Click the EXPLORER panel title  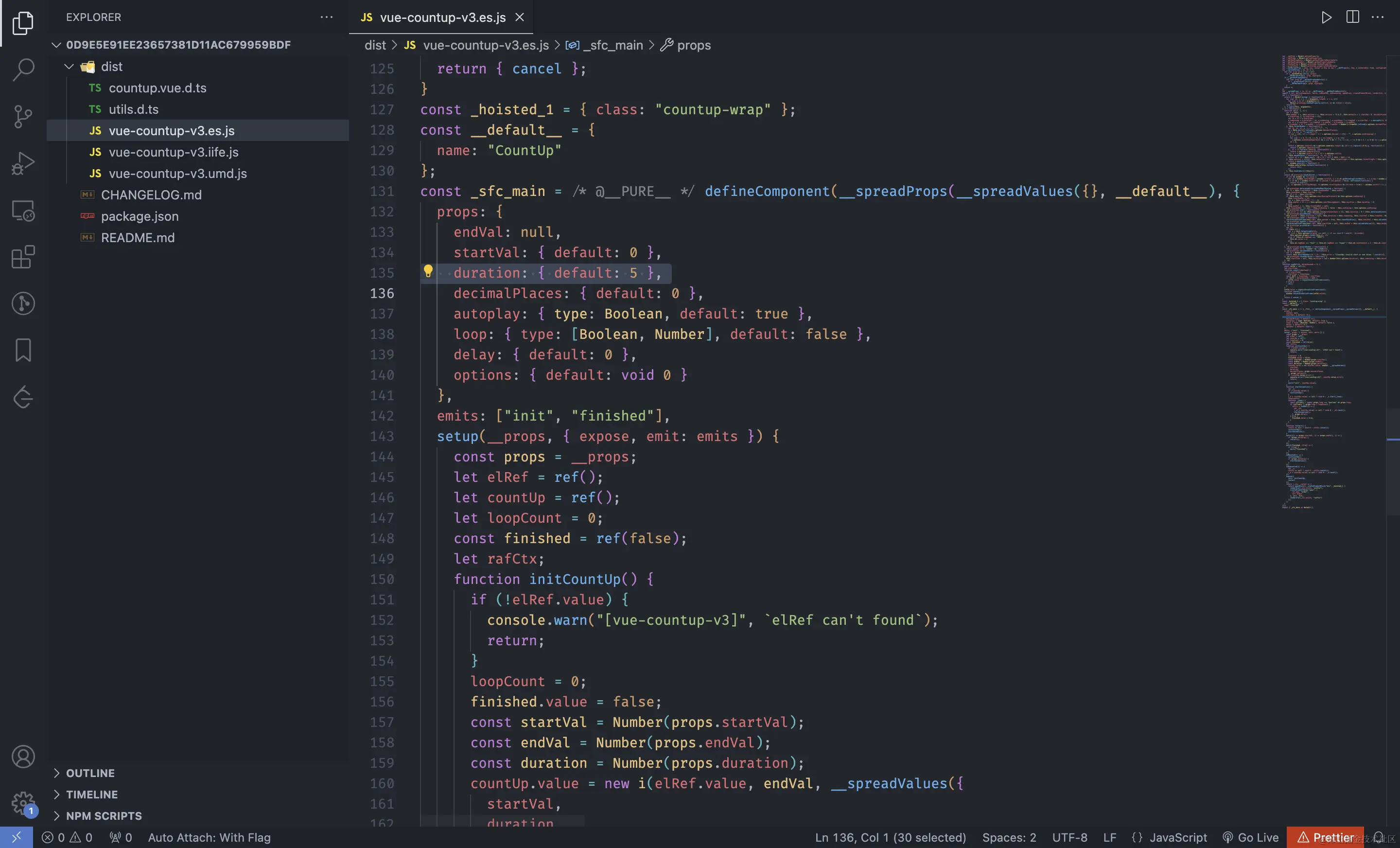point(94,17)
